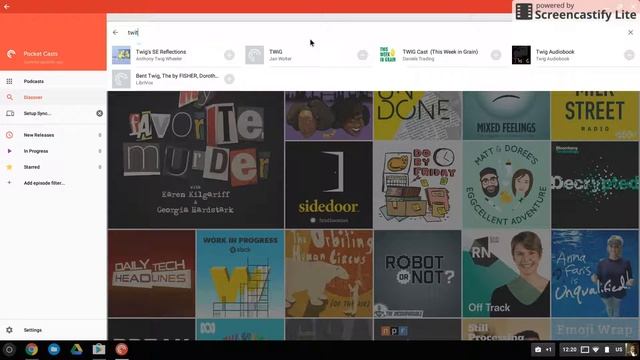Image resolution: width=640 pixels, height=360 pixels.
Task: Select 'Bent Twig, The by FISHER' result title
Action: tap(177, 76)
